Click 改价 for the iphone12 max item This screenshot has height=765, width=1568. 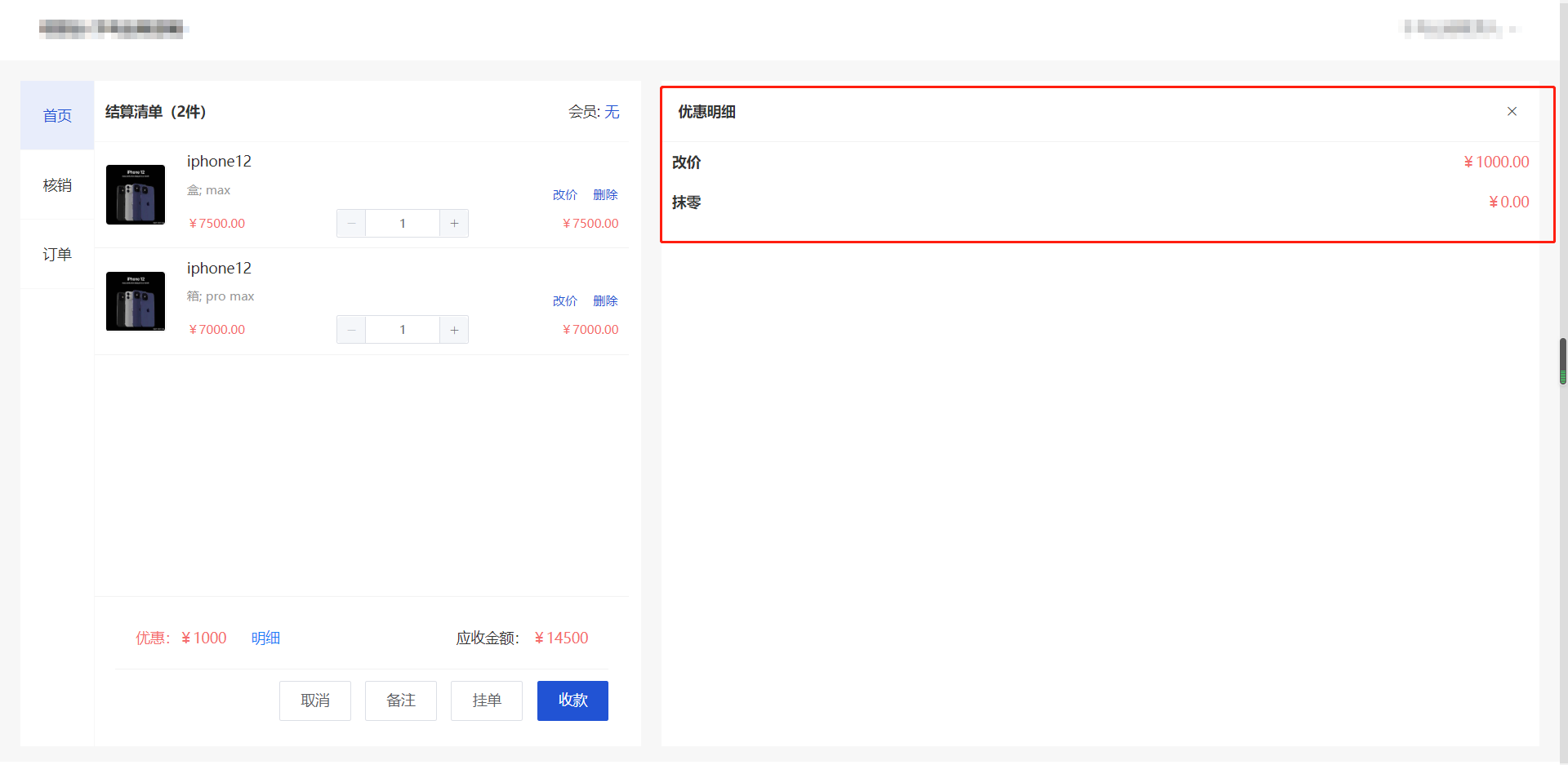(x=564, y=195)
